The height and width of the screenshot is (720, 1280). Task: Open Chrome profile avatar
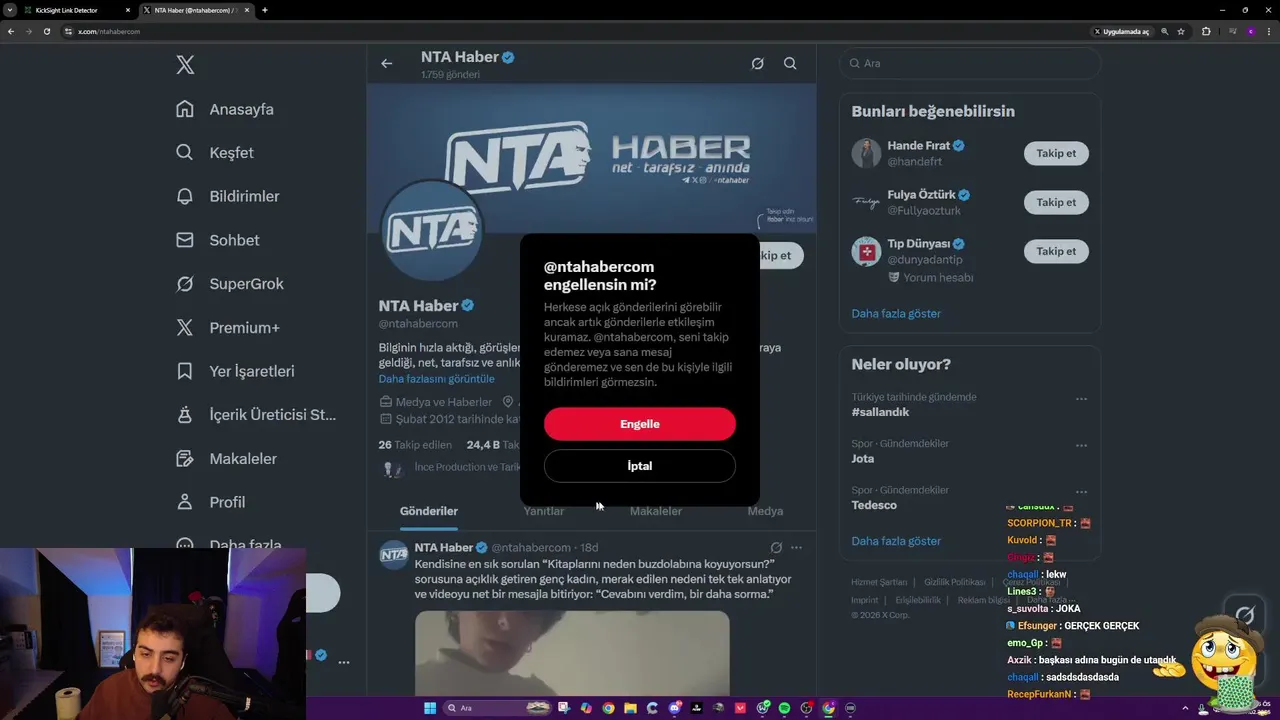point(1251,31)
